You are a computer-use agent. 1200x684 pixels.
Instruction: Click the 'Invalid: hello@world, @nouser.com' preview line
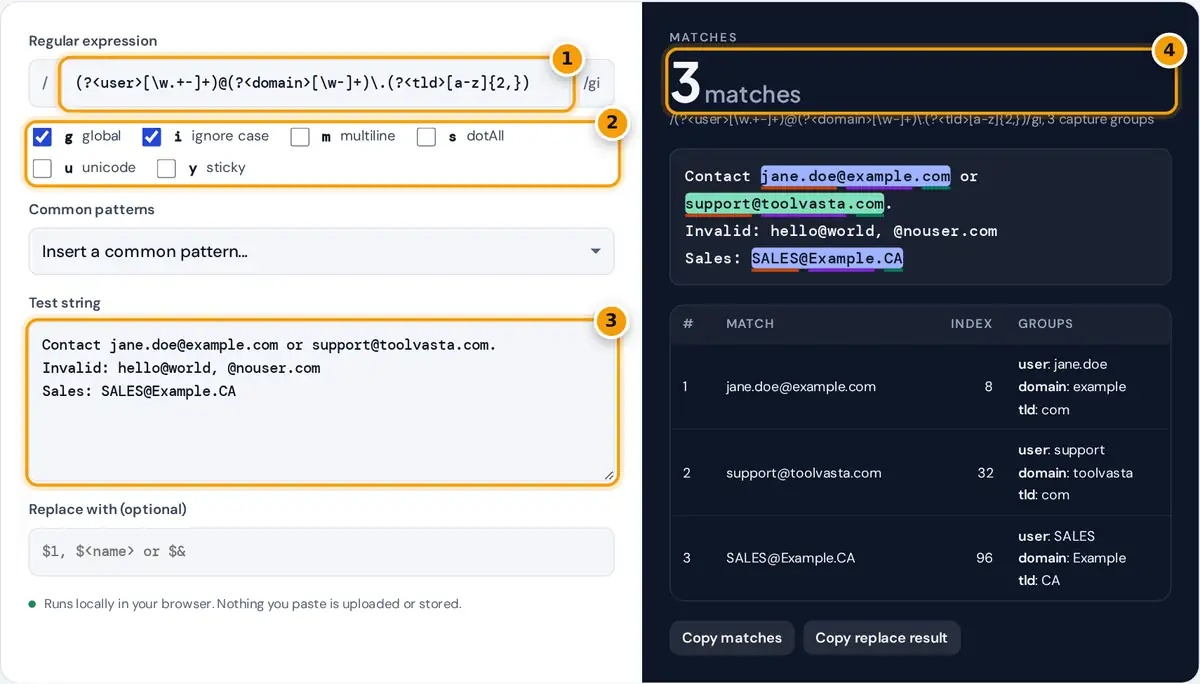(x=841, y=231)
